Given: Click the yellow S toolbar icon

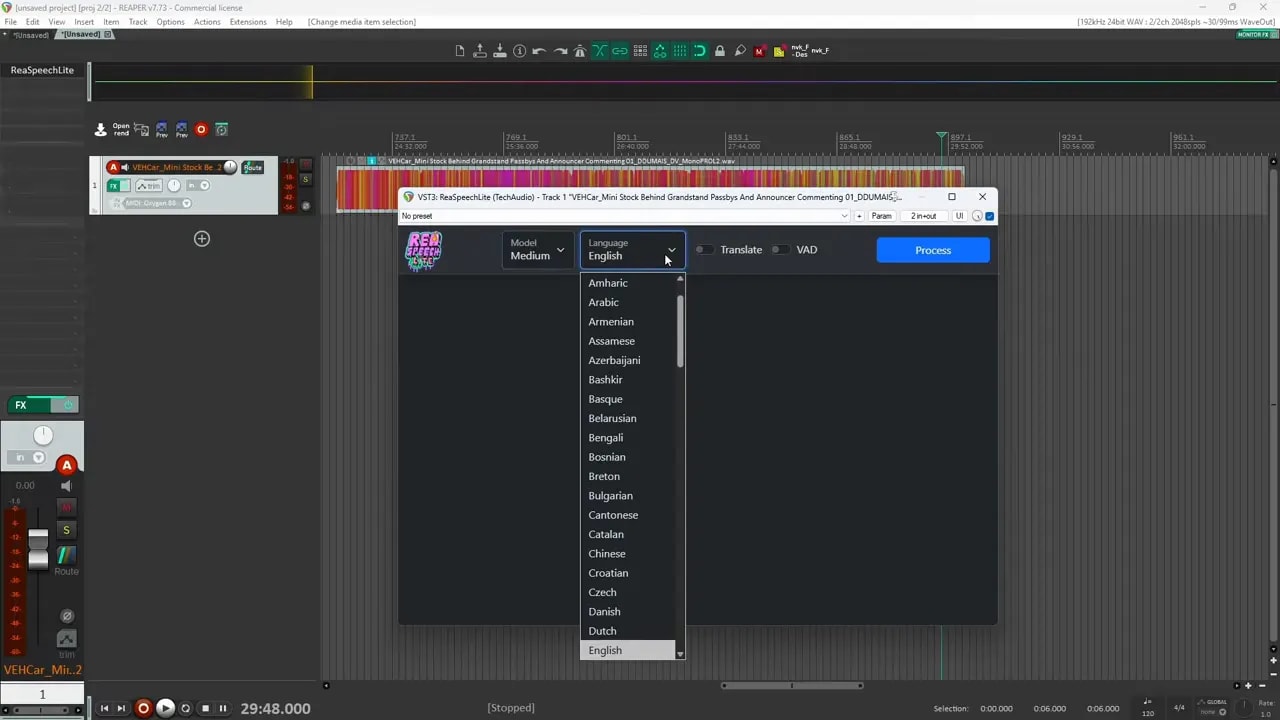Looking at the screenshot, I should [780, 51].
